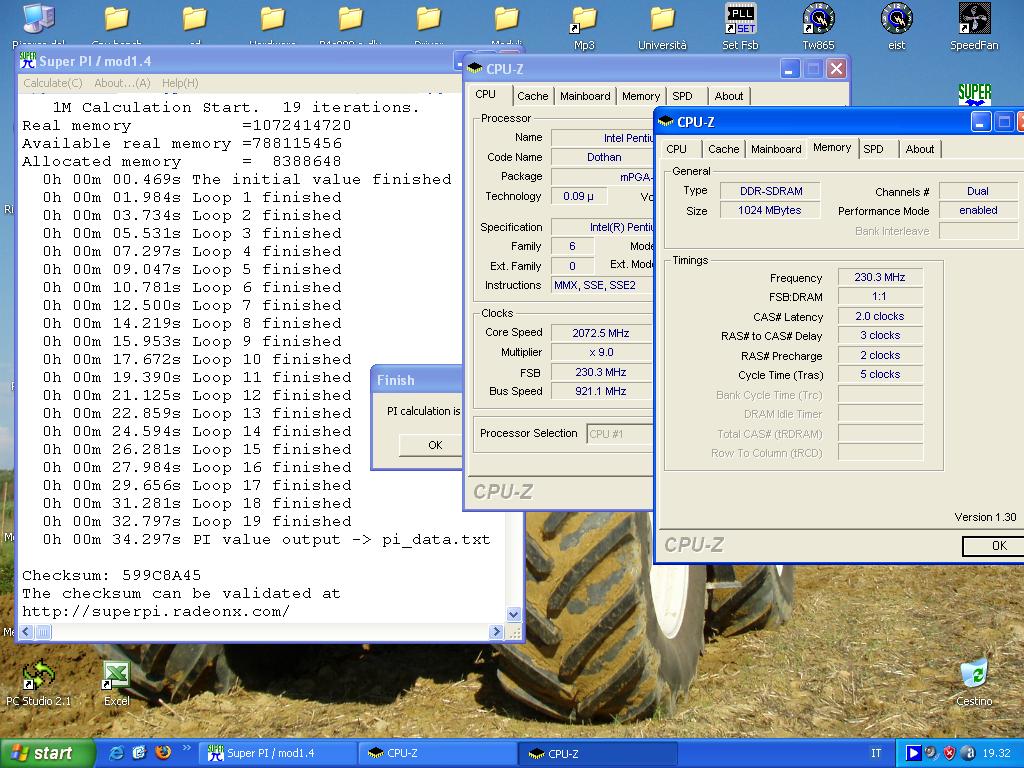The image size is (1024, 768).
Task: Click OK in the front CPU-Z window
Action: click(993, 546)
